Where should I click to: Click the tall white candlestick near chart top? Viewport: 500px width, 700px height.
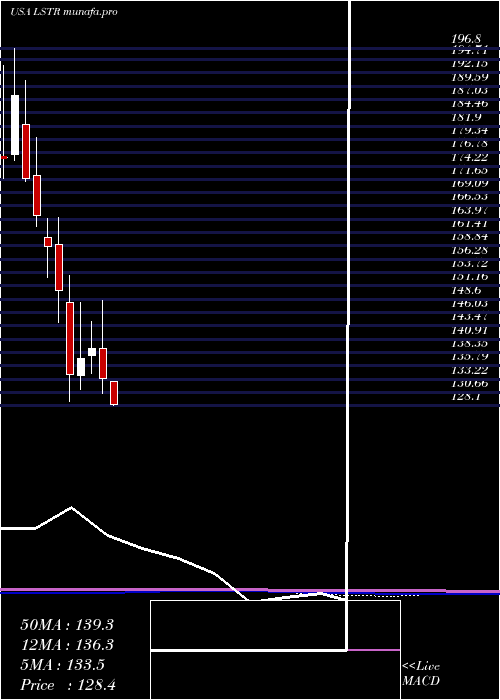coord(15,125)
